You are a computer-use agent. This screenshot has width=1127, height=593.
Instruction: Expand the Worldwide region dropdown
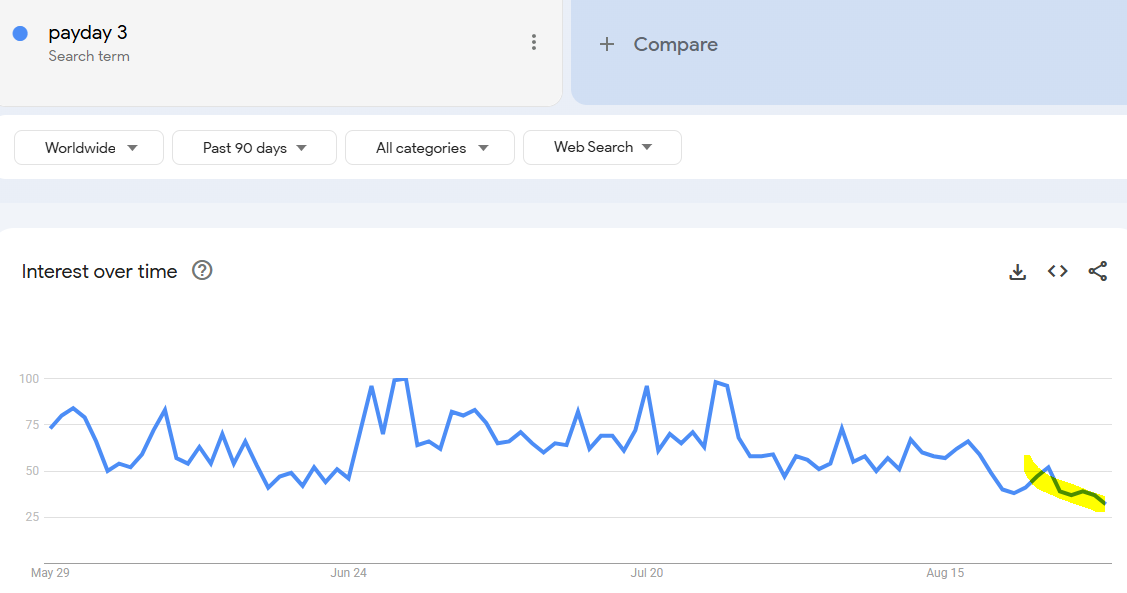click(x=89, y=148)
